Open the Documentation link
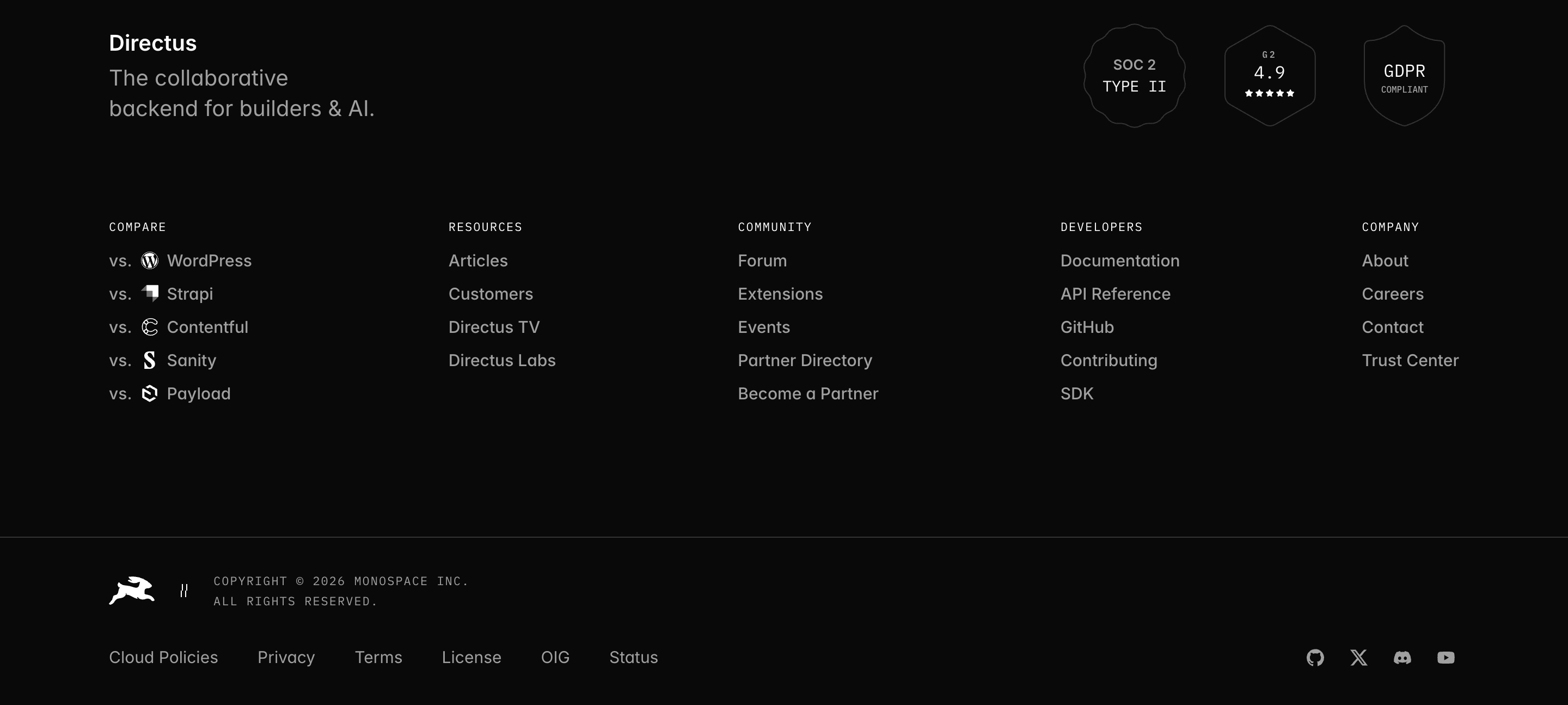Image resolution: width=1568 pixels, height=705 pixels. [1120, 261]
